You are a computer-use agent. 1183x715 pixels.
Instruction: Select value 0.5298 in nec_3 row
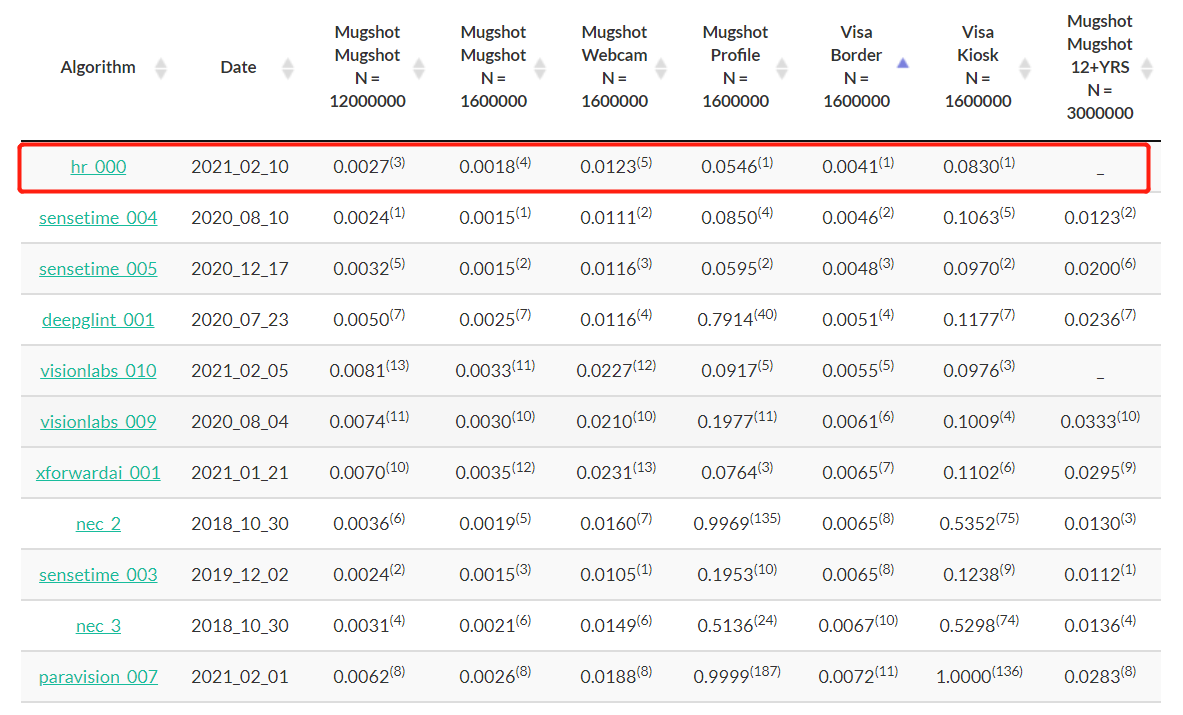(967, 626)
